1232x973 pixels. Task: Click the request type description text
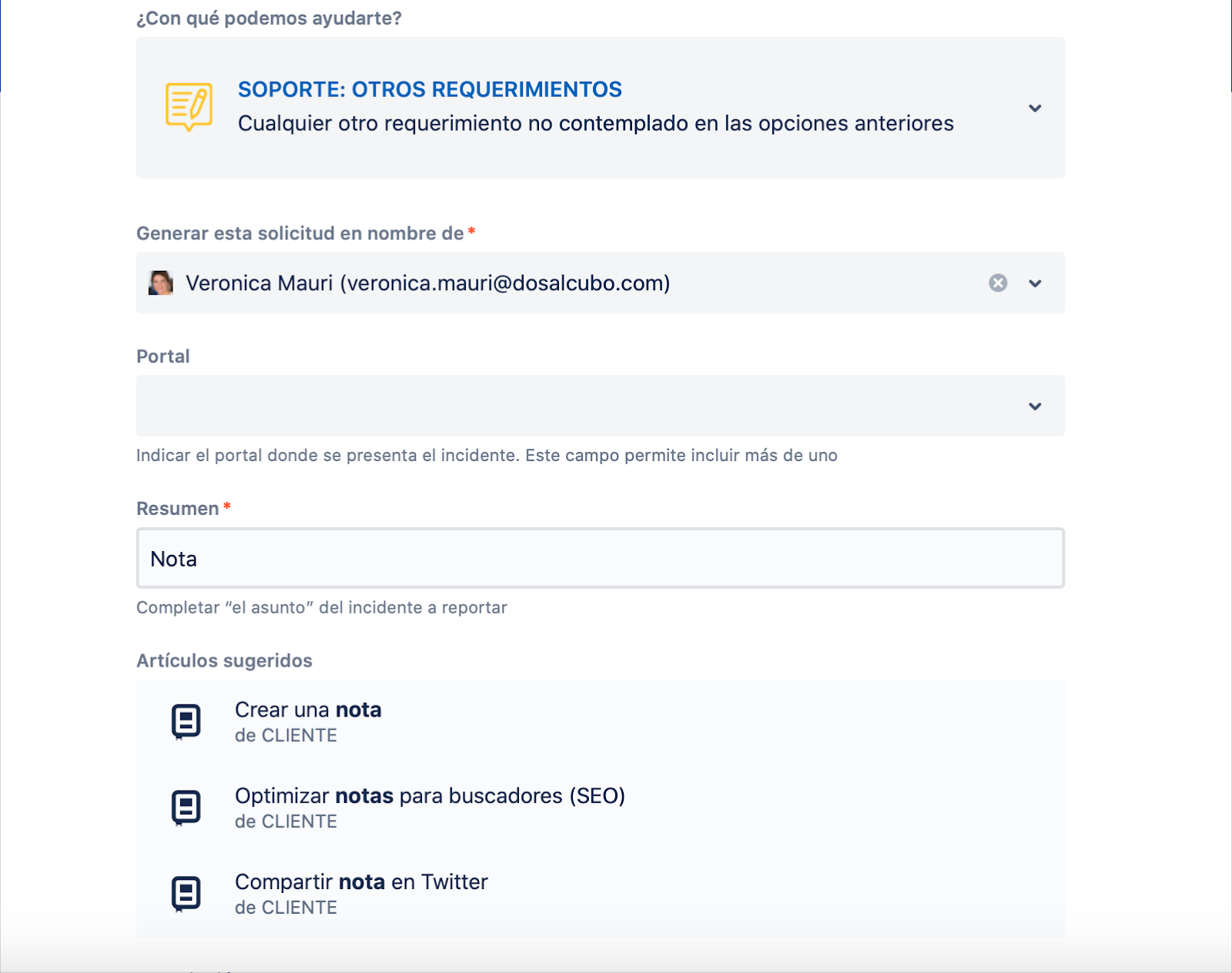(595, 124)
